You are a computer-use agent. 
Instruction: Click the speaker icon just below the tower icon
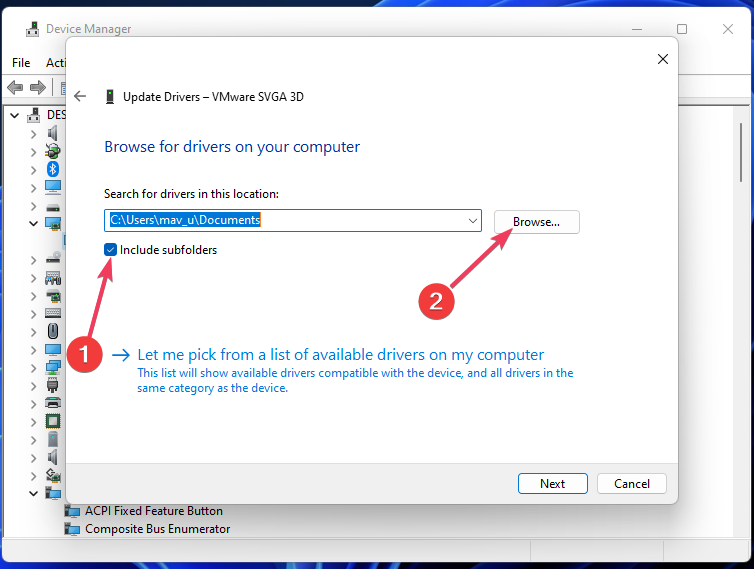tap(53, 457)
